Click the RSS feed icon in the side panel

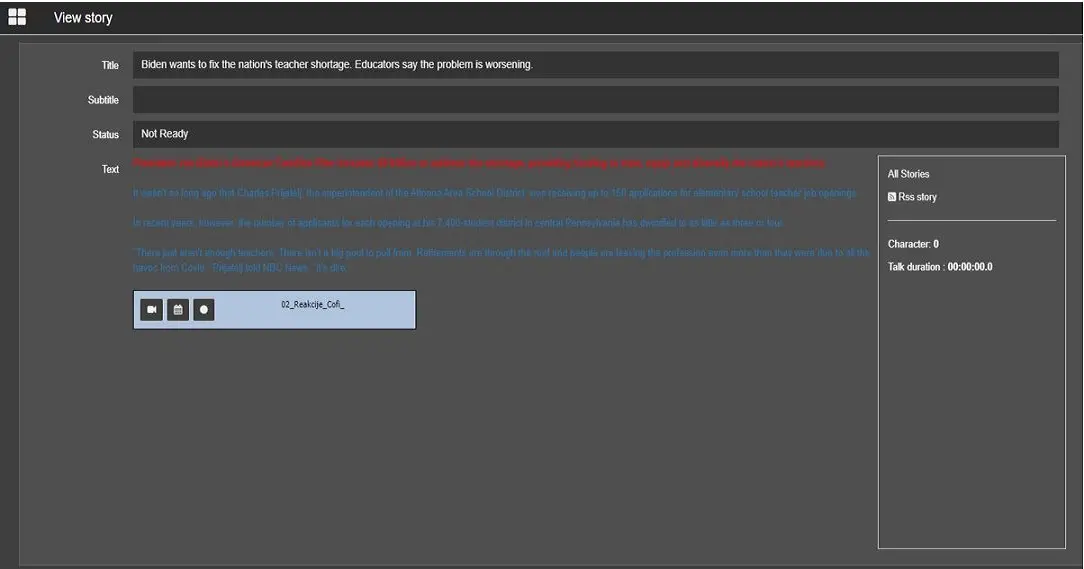click(892, 197)
